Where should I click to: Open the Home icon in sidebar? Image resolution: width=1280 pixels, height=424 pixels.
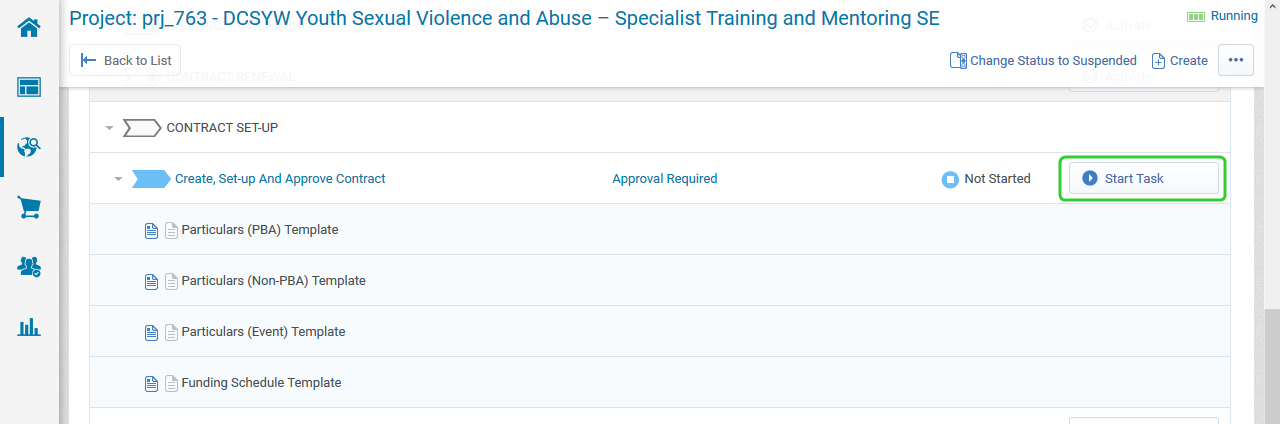coord(29,28)
